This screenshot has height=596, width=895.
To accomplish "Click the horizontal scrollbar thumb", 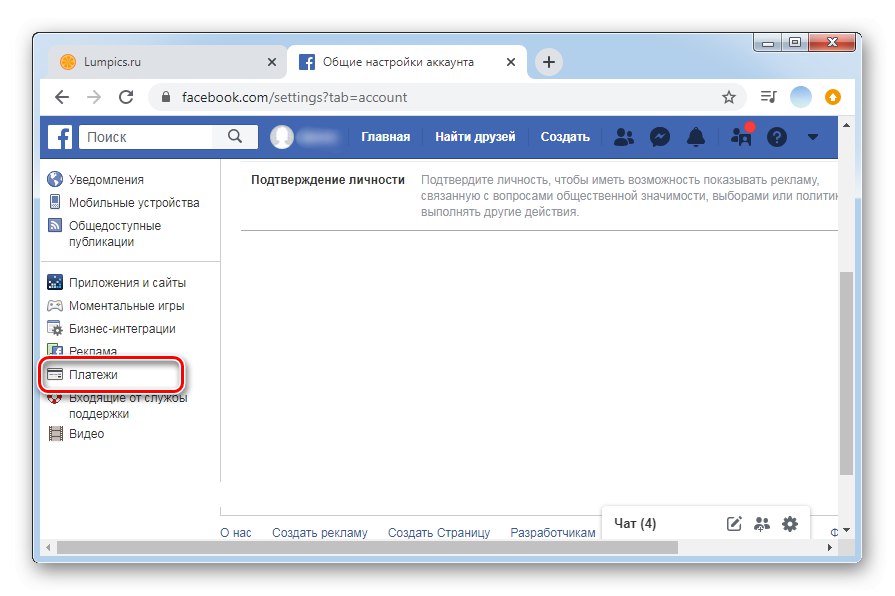I will click(367, 547).
